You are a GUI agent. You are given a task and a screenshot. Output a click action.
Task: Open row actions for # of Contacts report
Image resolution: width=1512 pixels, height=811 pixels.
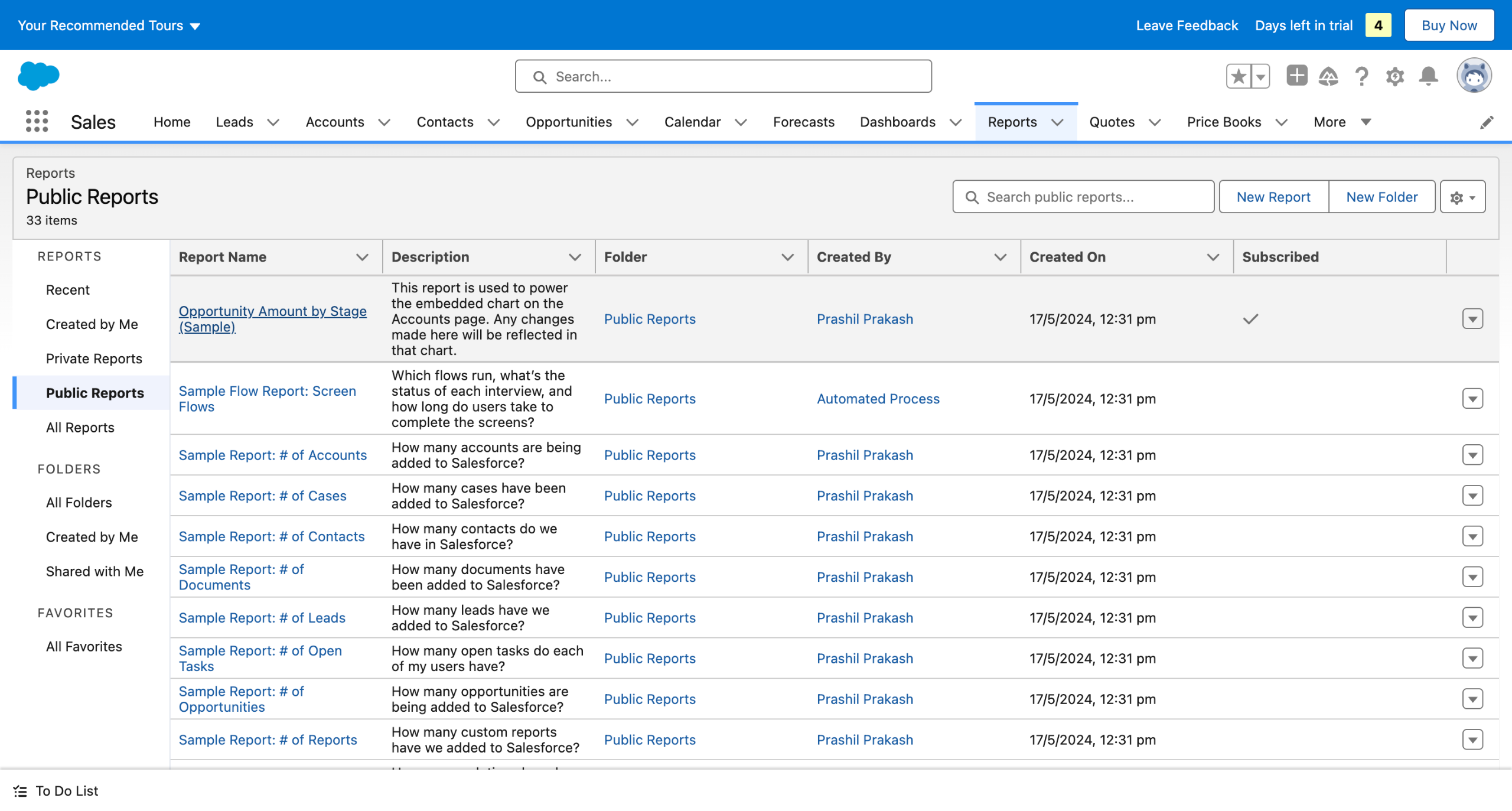pyautogui.click(x=1472, y=537)
